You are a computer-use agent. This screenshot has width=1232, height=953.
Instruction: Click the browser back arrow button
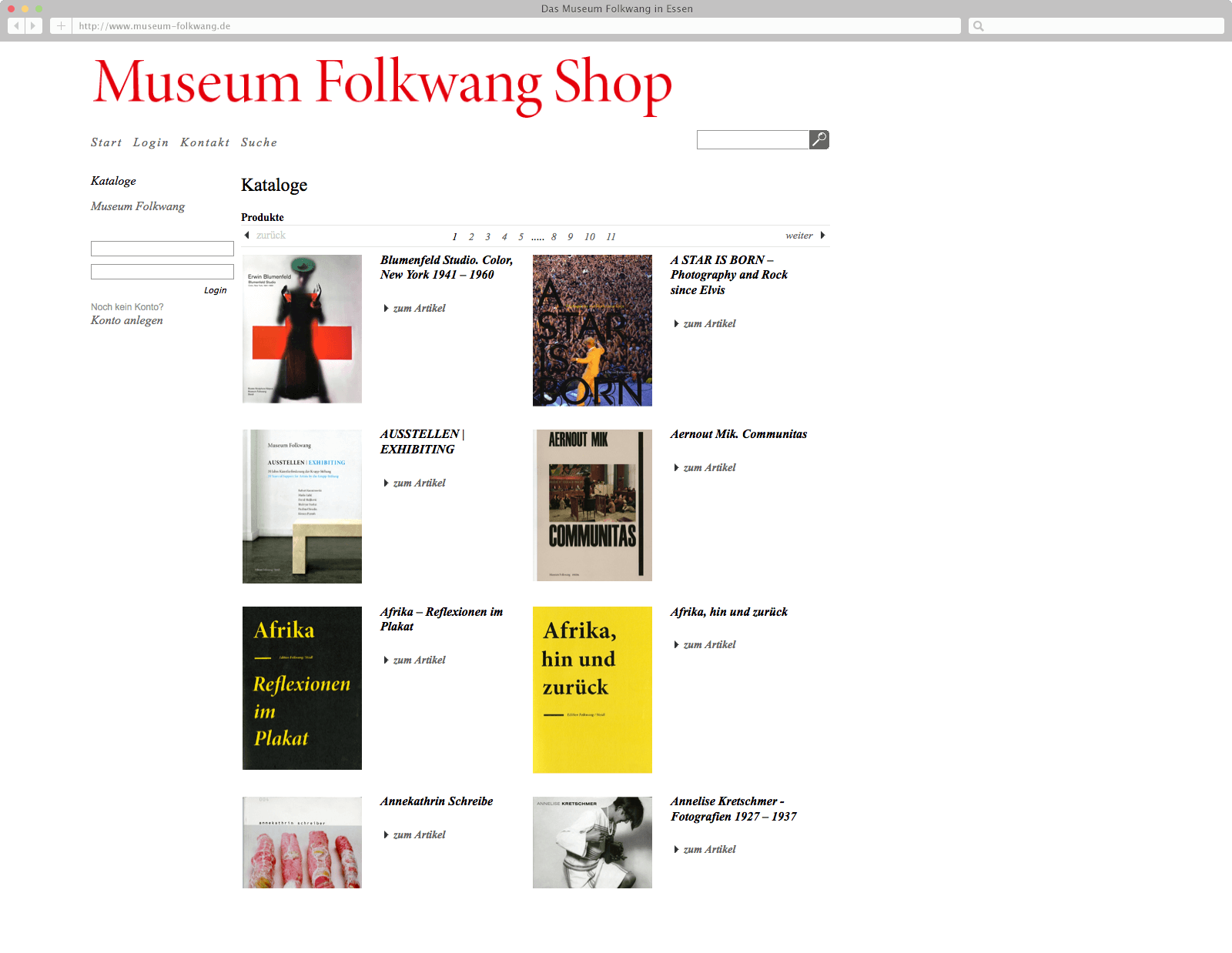point(16,25)
